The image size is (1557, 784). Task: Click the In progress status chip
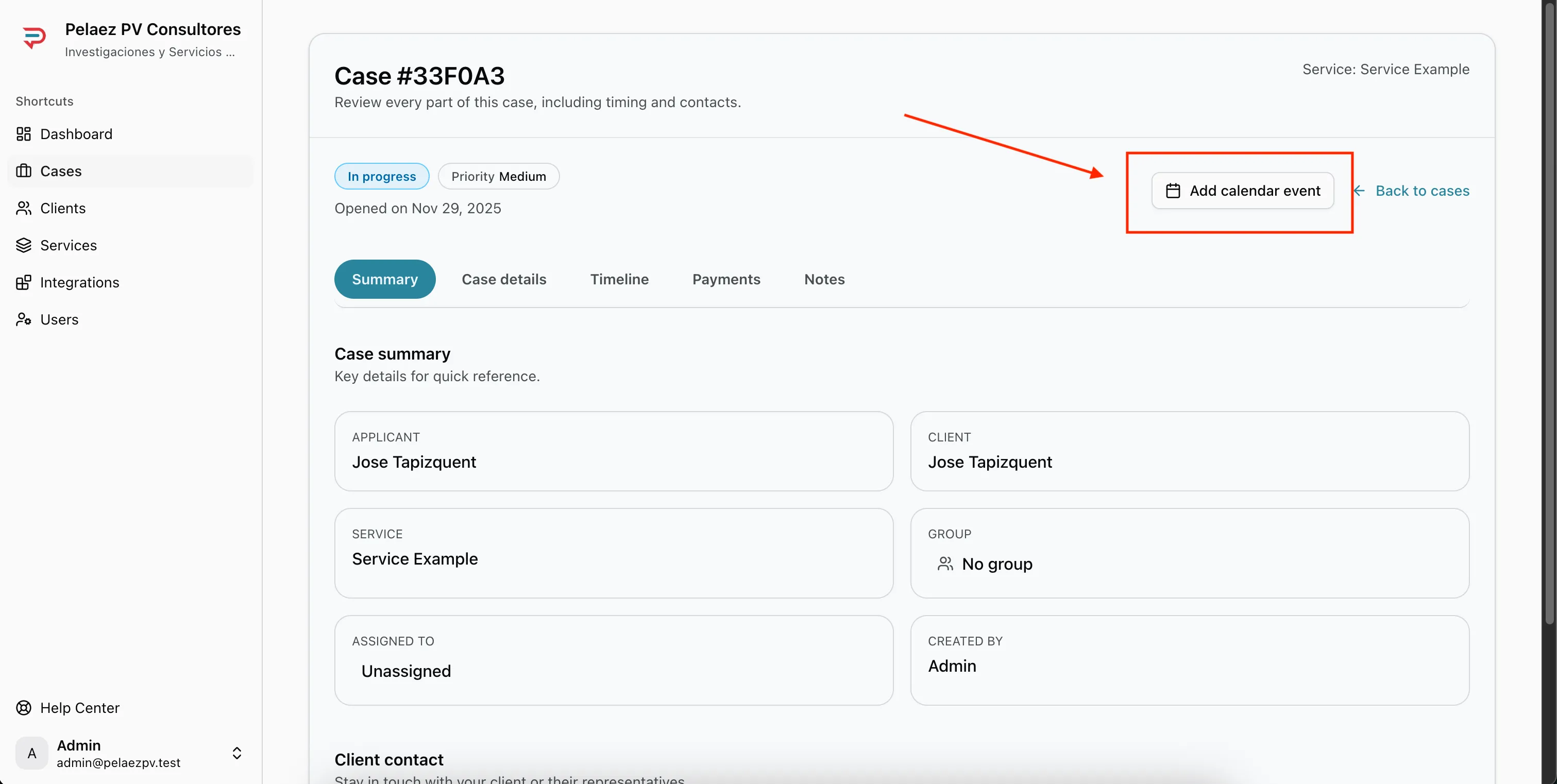pos(381,176)
